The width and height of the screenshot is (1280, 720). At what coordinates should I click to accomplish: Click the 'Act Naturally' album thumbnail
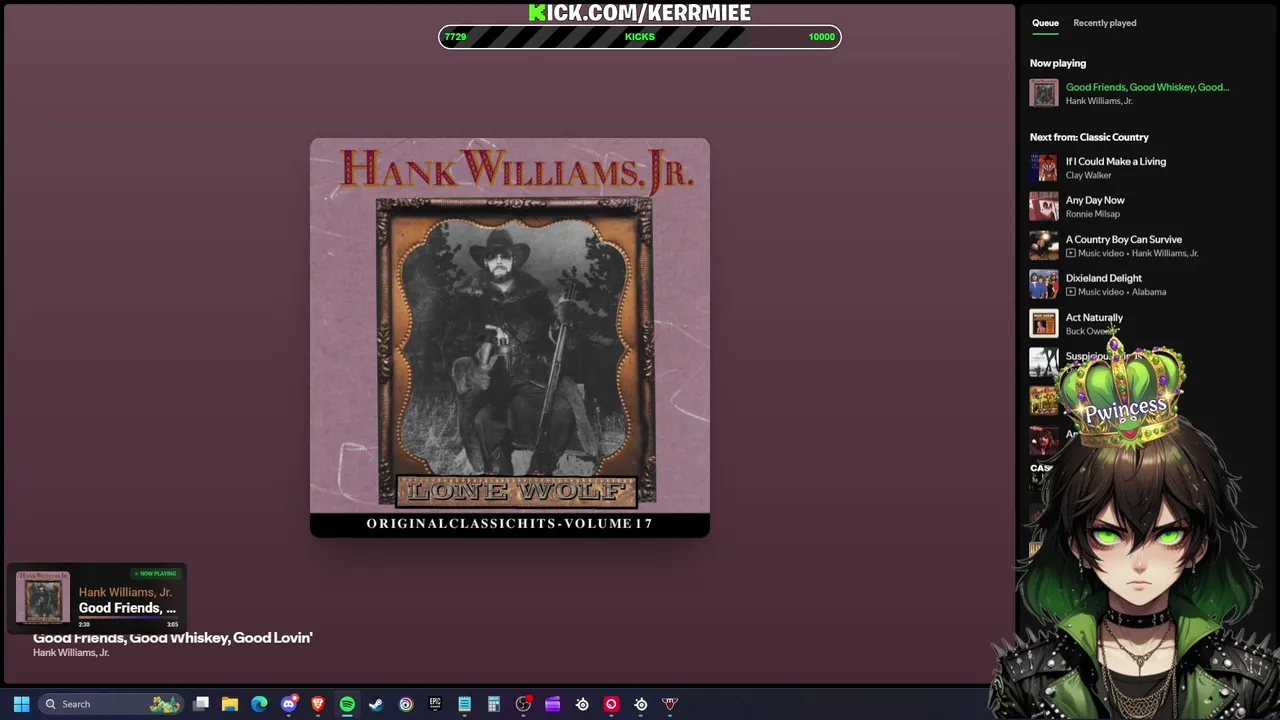[1044, 323]
